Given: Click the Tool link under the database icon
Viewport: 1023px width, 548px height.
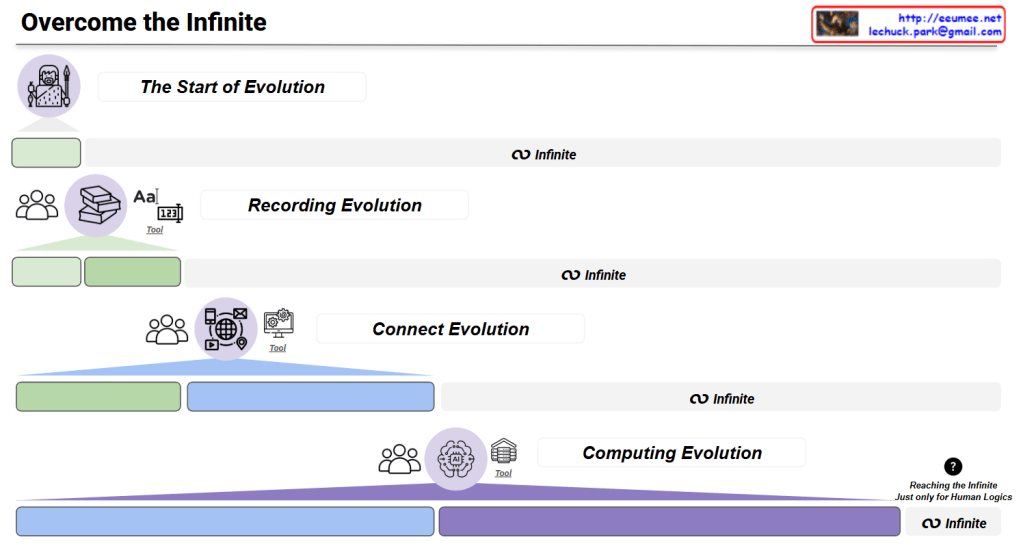Looking at the screenshot, I should (x=503, y=473).
